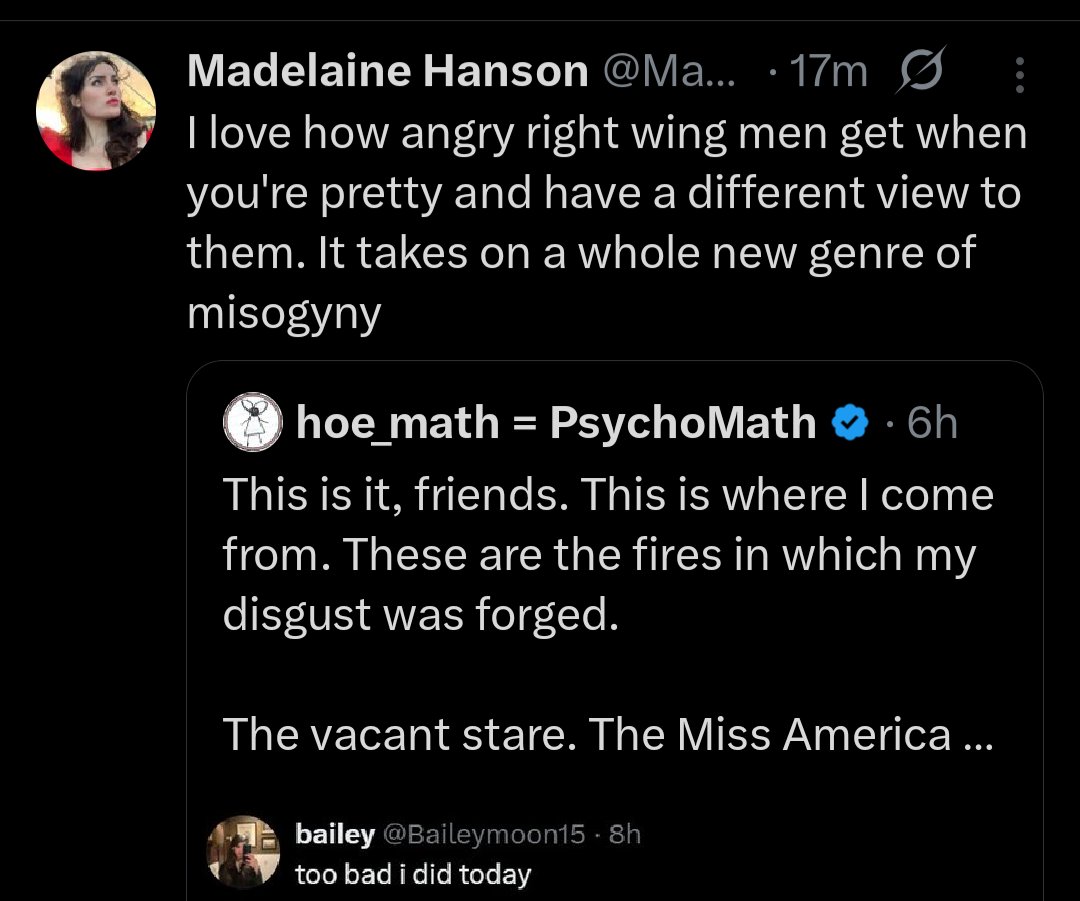This screenshot has height=901, width=1080.
Task: Open Madelaine Hanson's profile picture
Action: tap(96, 111)
